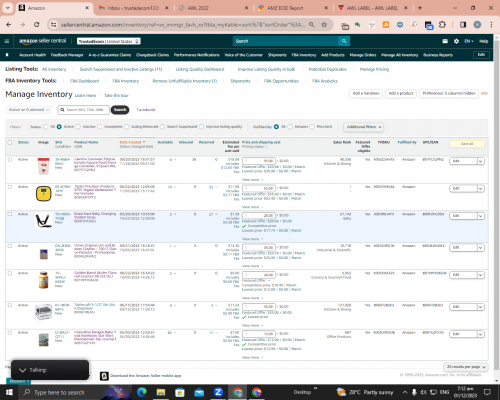Open Chrome three-dot menu
The width and height of the screenshot is (500, 400).
(x=491, y=25)
